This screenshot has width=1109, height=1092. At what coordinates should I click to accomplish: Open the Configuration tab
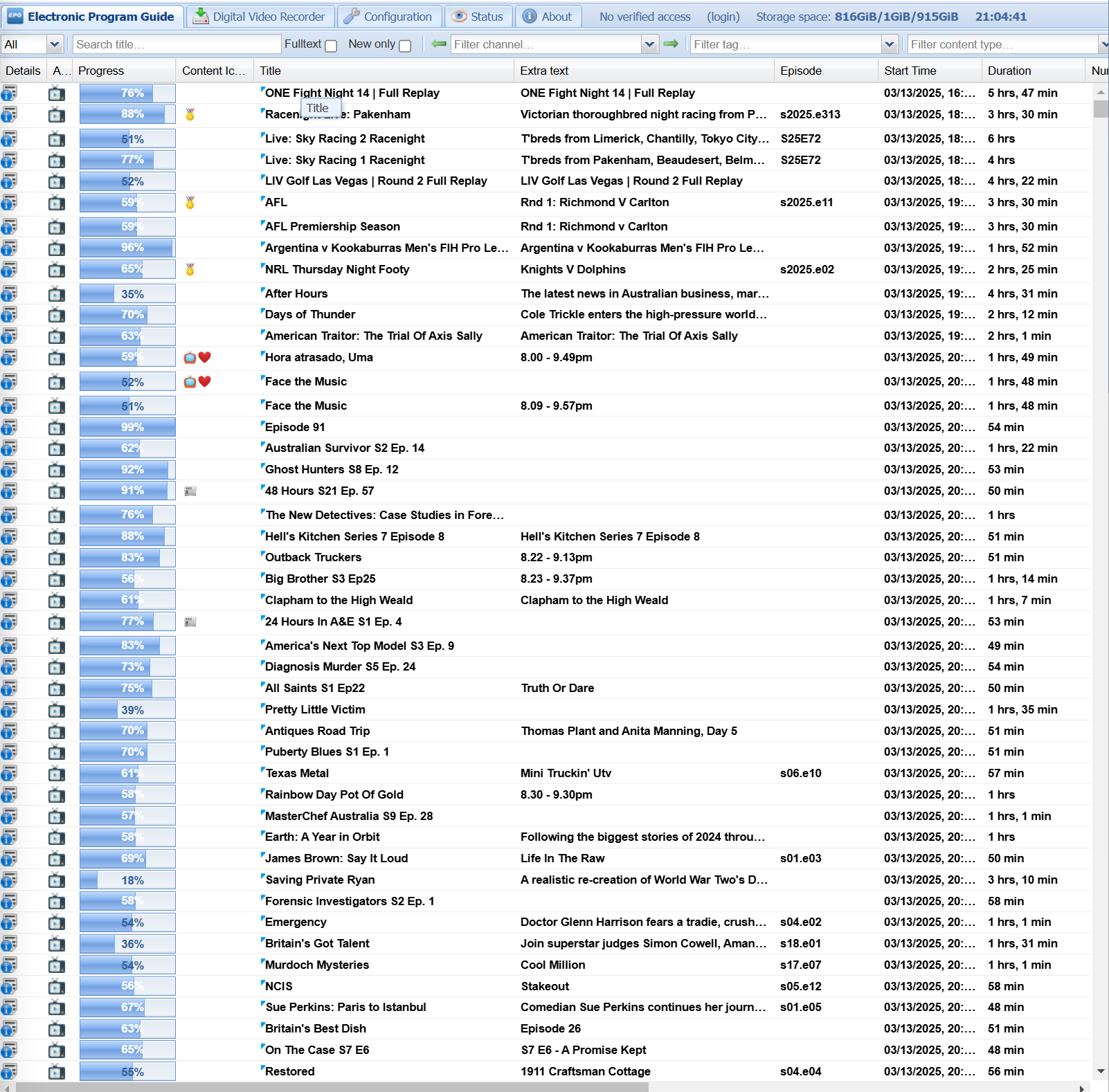[x=388, y=17]
